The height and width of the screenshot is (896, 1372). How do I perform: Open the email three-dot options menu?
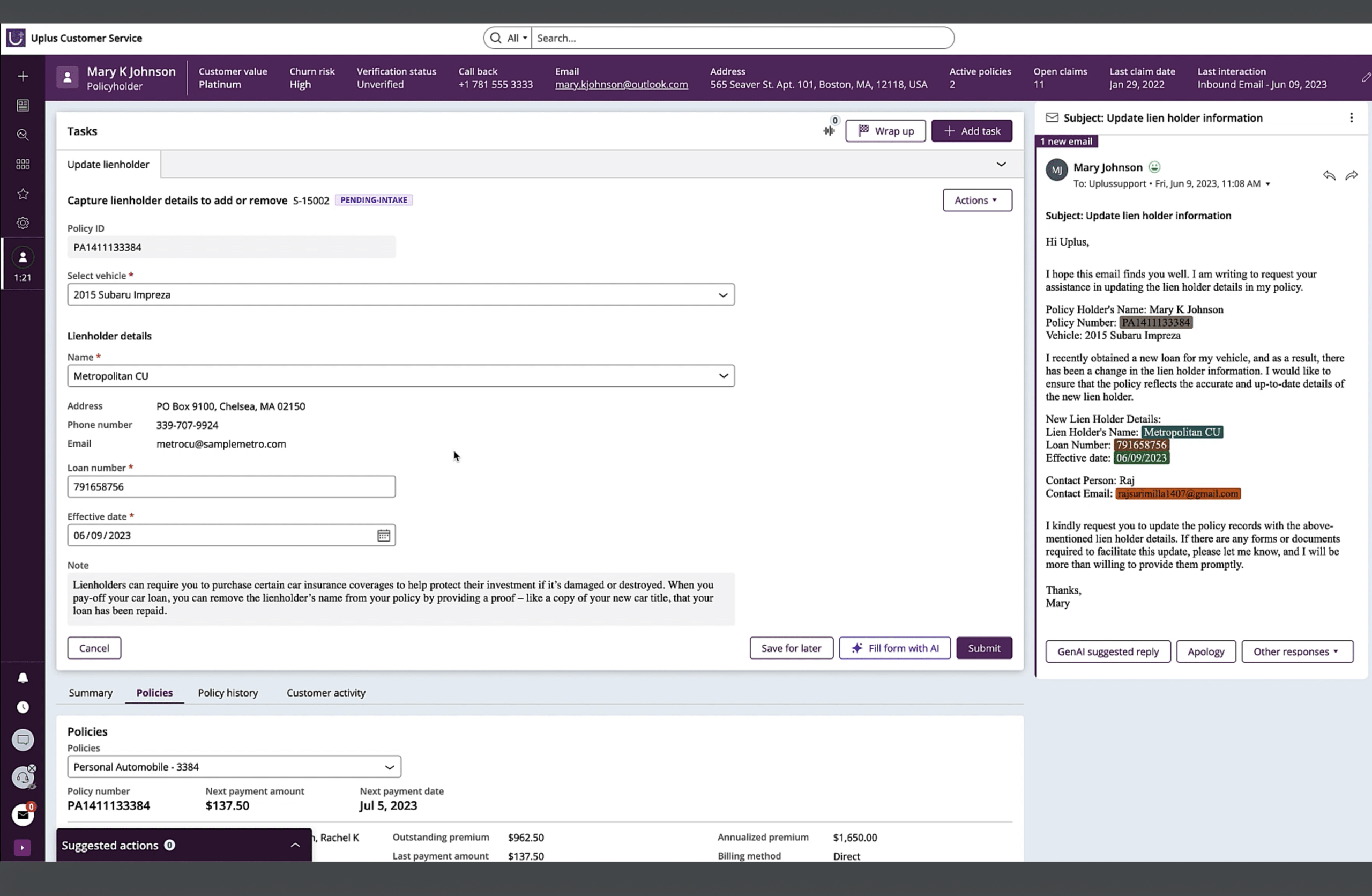pos(1351,117)
